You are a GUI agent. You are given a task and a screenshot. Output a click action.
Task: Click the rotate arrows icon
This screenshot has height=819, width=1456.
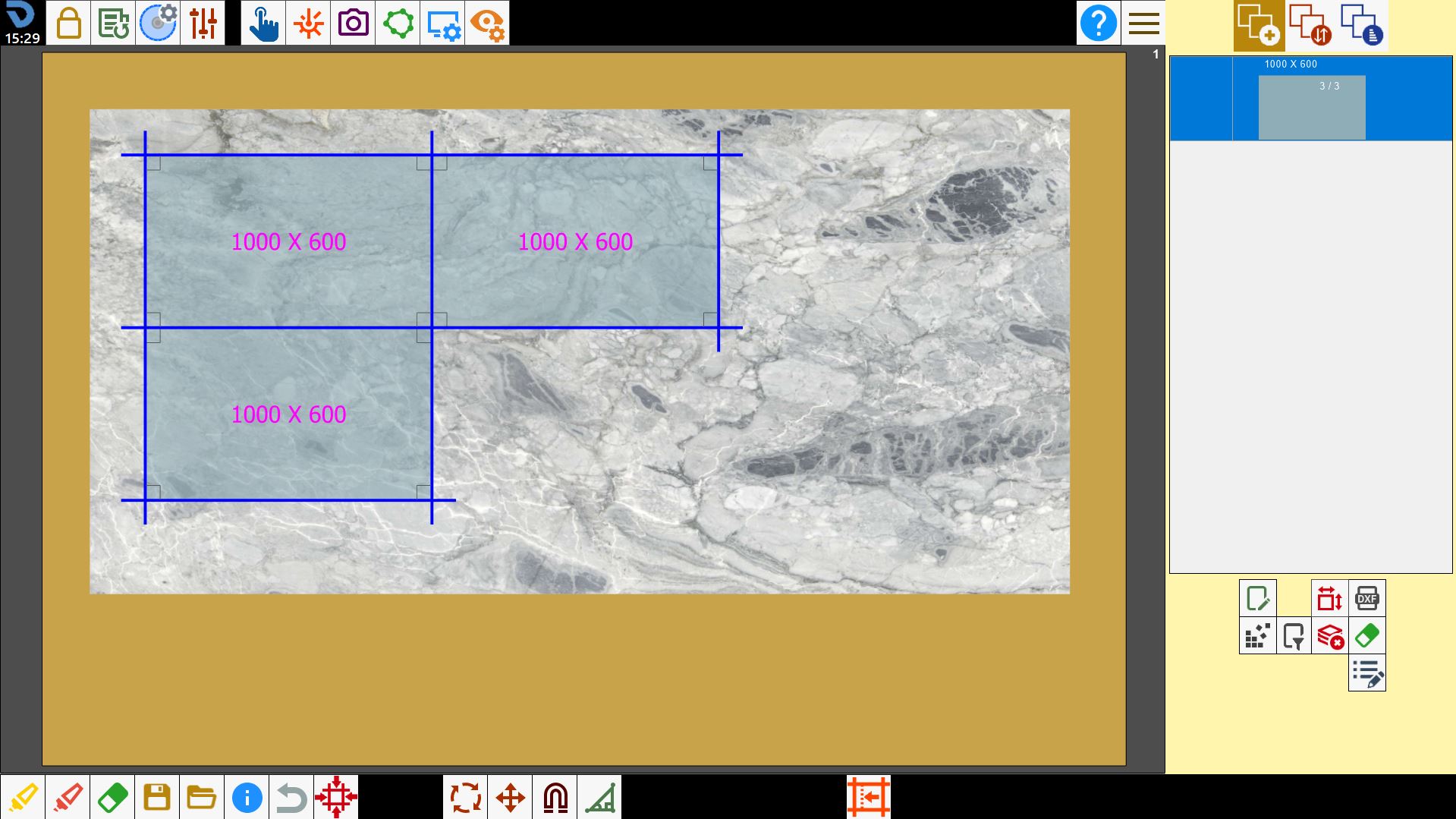pos(465,797)
